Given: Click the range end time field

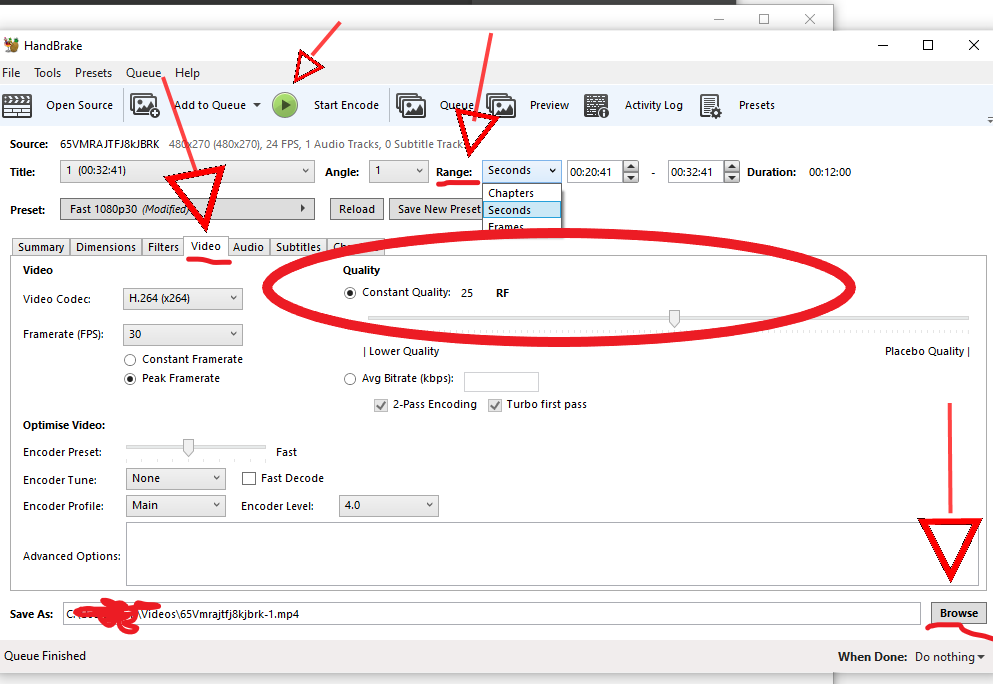Looking at the screenshot, I should click(696, 172).
